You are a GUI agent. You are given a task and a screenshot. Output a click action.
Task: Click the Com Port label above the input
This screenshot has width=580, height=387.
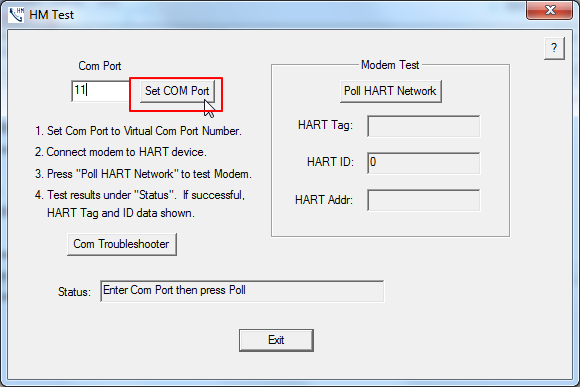click(100, 66)
